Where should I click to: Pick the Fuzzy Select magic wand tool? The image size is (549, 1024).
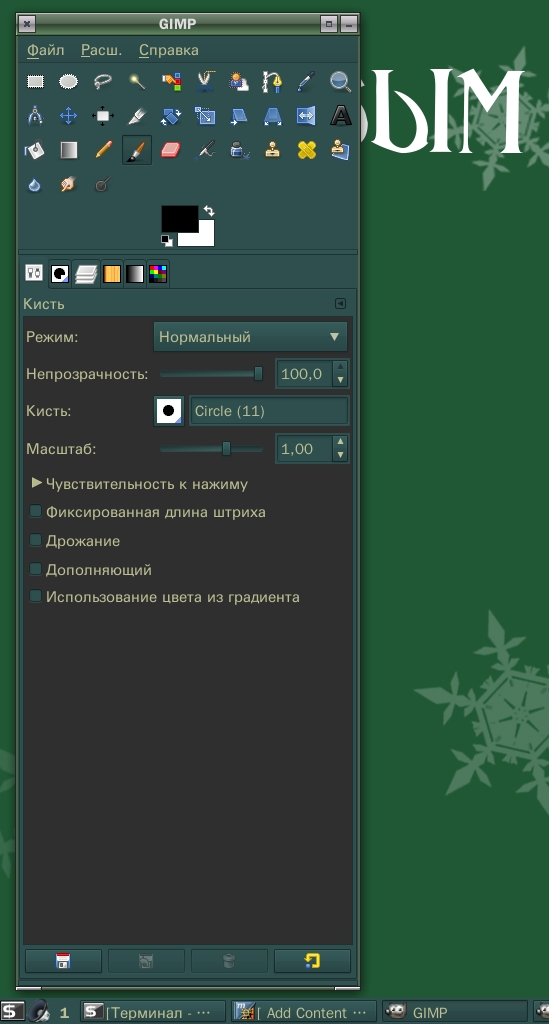(136, 82)
